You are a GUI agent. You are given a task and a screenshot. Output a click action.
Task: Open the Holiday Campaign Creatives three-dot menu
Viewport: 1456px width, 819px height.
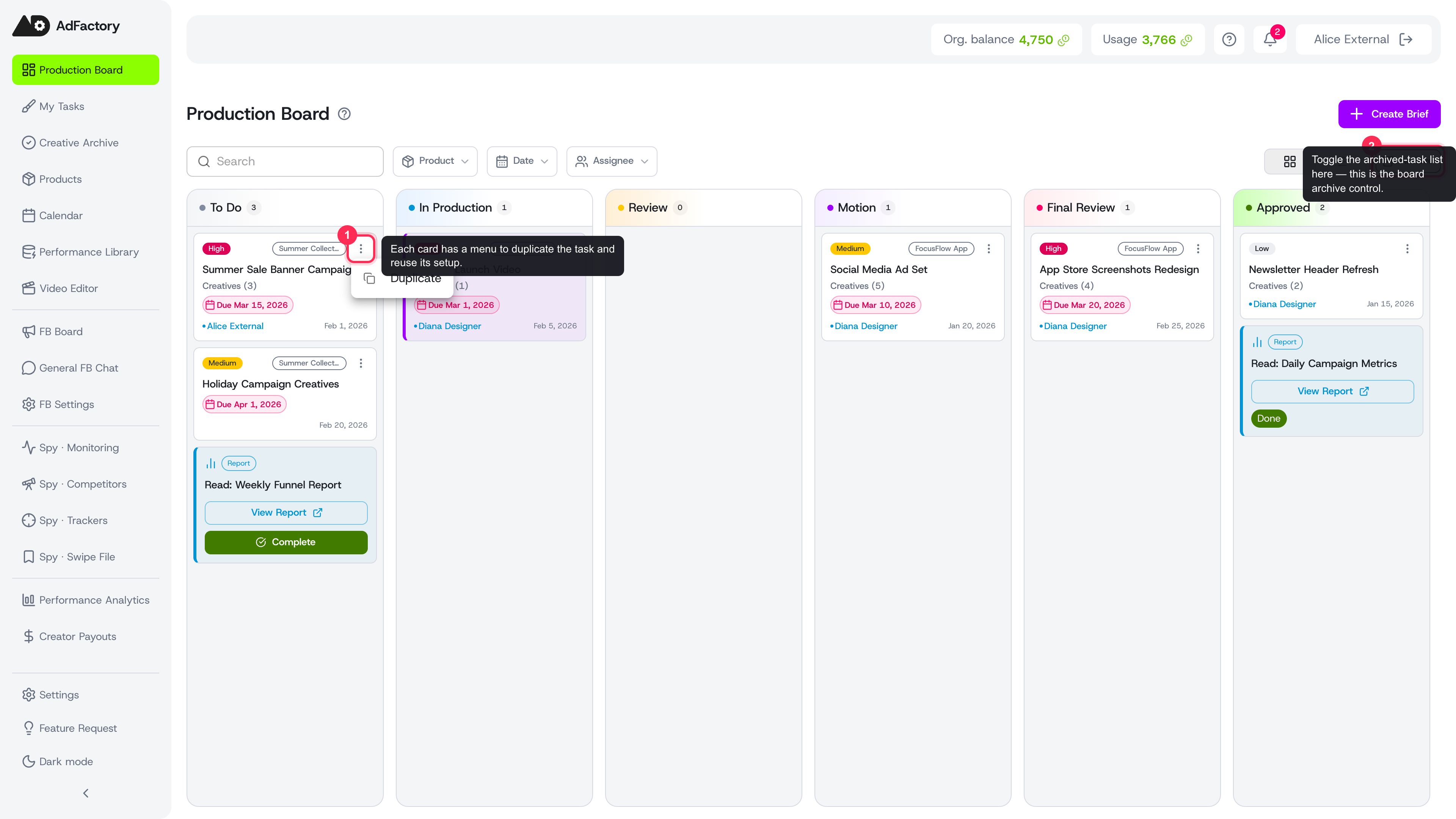coord(361,364)
